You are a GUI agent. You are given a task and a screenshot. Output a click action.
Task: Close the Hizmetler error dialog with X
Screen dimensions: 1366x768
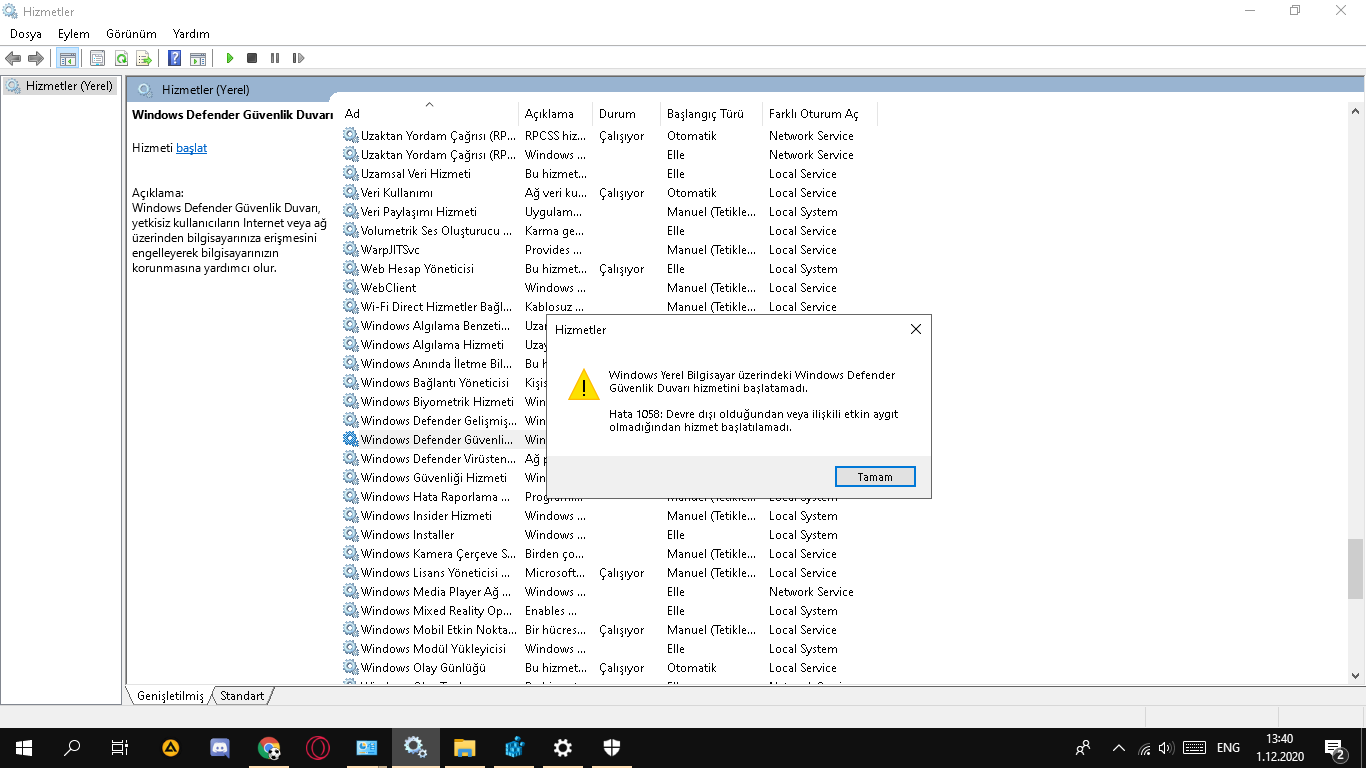pos(916,329)
